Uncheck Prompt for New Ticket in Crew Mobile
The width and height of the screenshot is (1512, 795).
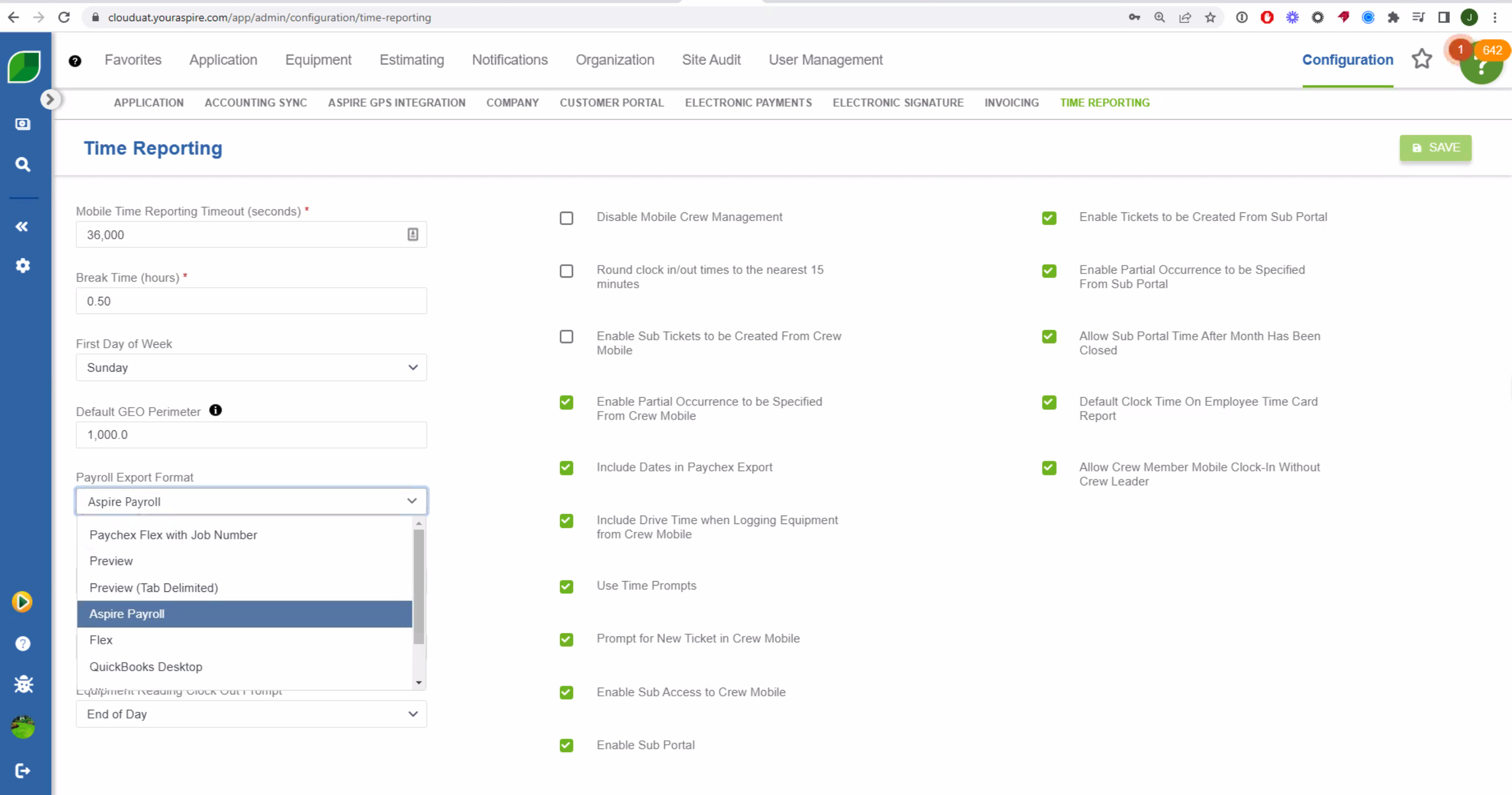567,640
